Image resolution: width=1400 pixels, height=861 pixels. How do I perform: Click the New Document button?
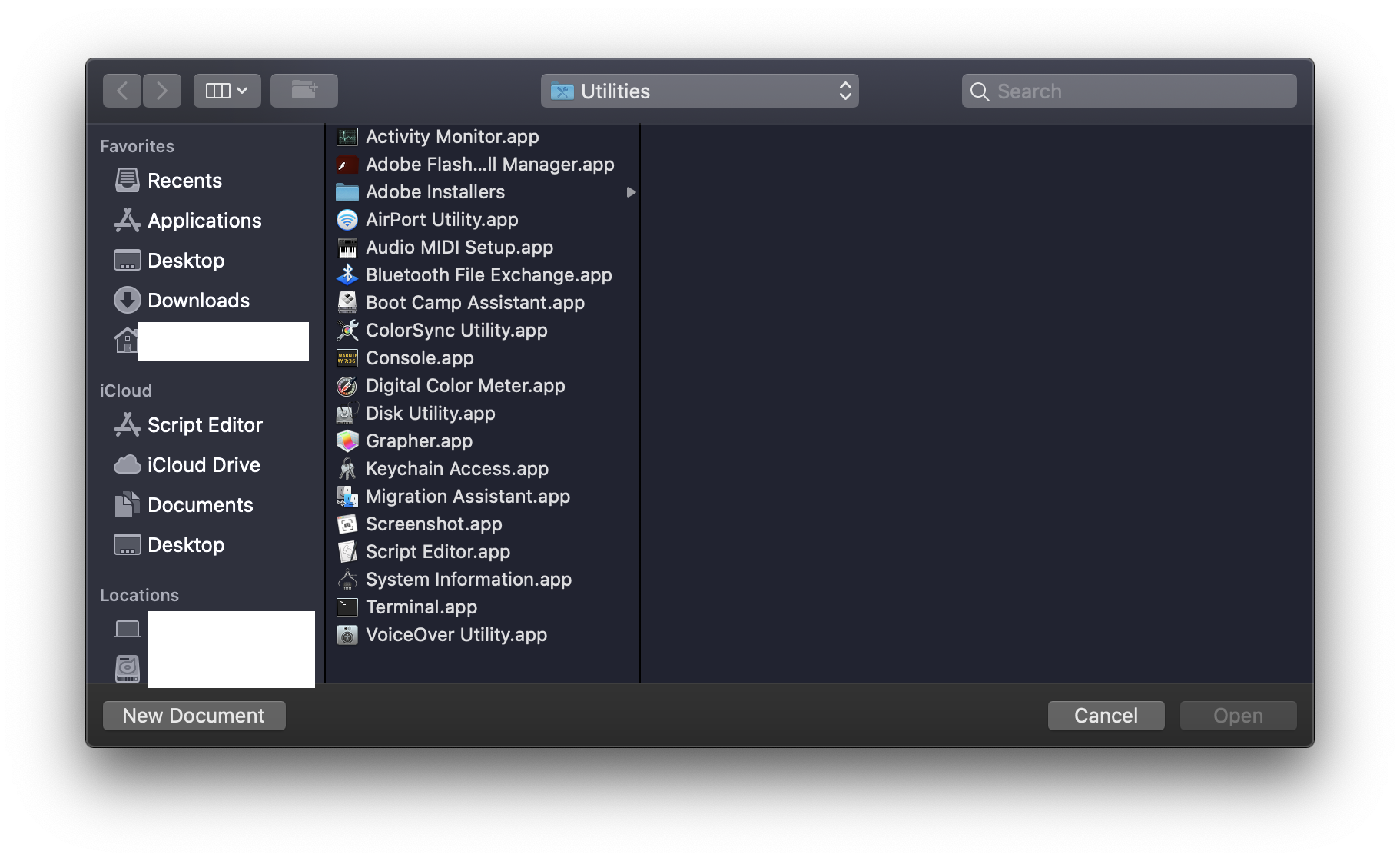194,716
